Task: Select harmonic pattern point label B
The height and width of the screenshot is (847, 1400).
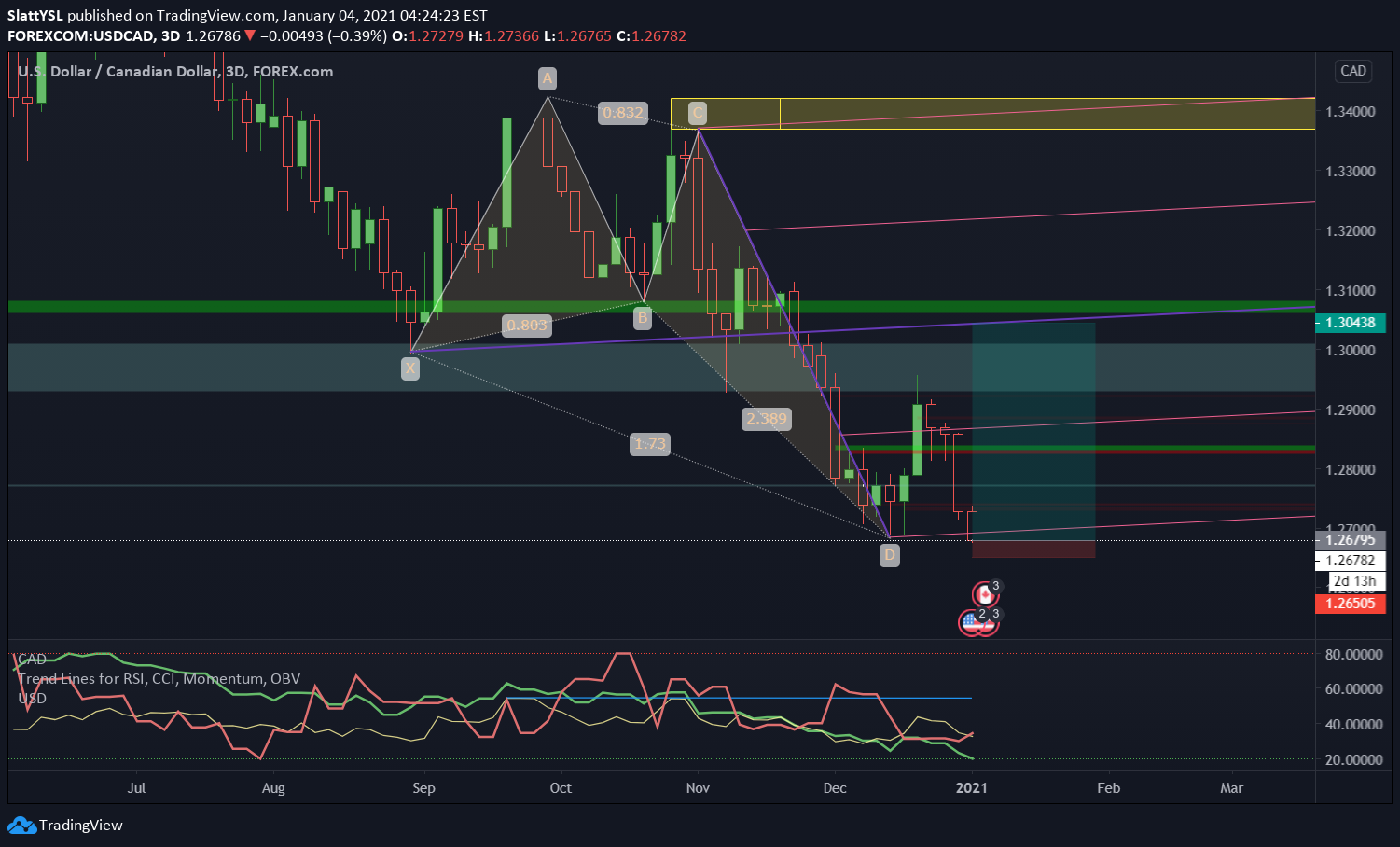Action: 642,319
